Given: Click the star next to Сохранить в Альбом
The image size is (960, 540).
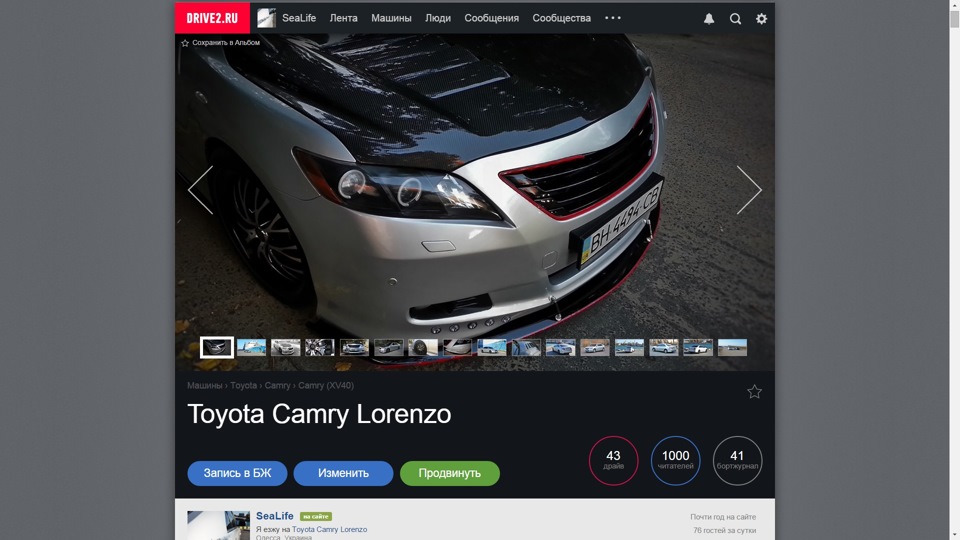Looking at the screenshot, I should pyautogui.click(x=185, y=43).
